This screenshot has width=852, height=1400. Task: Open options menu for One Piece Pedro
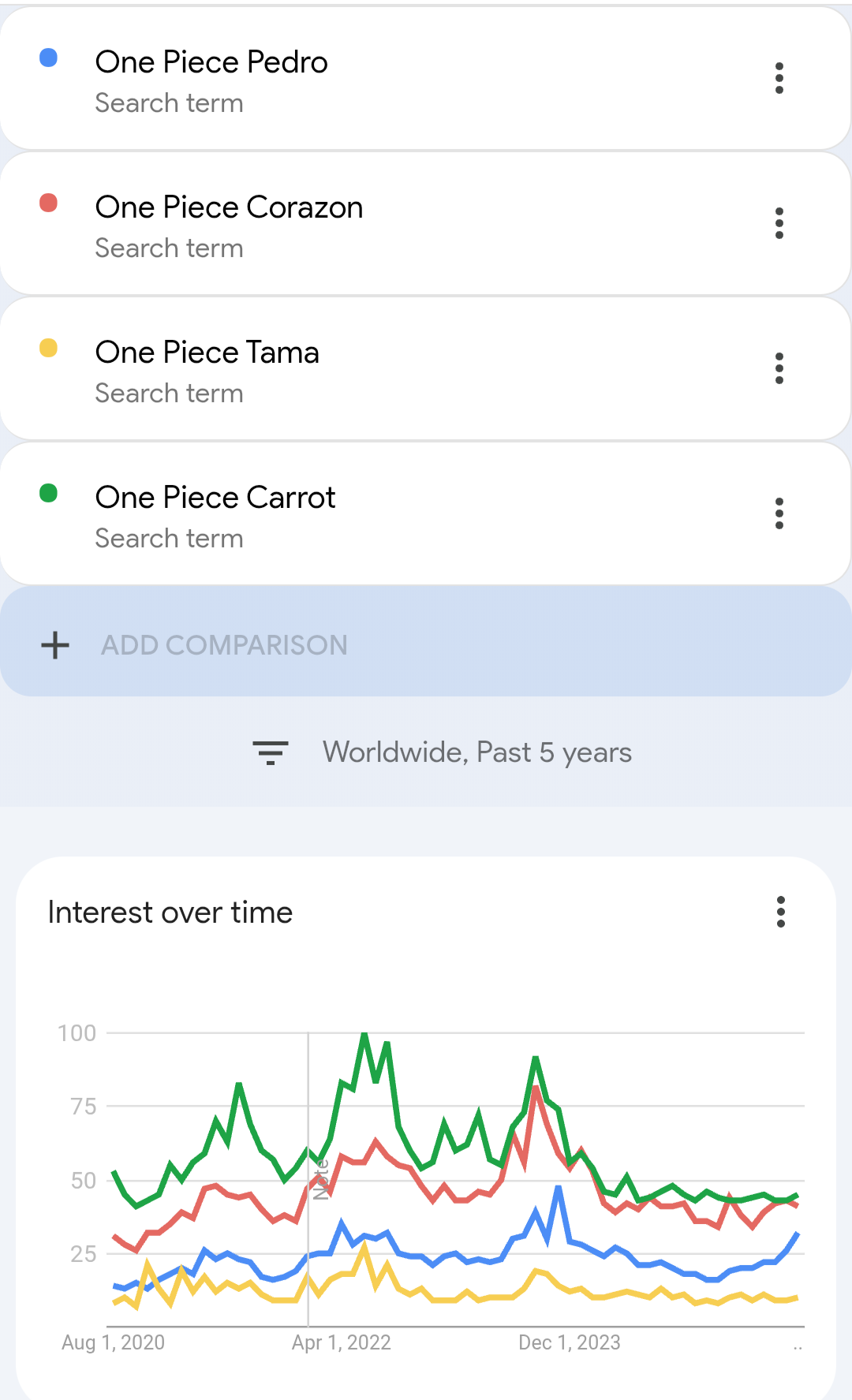click(779, 78)
